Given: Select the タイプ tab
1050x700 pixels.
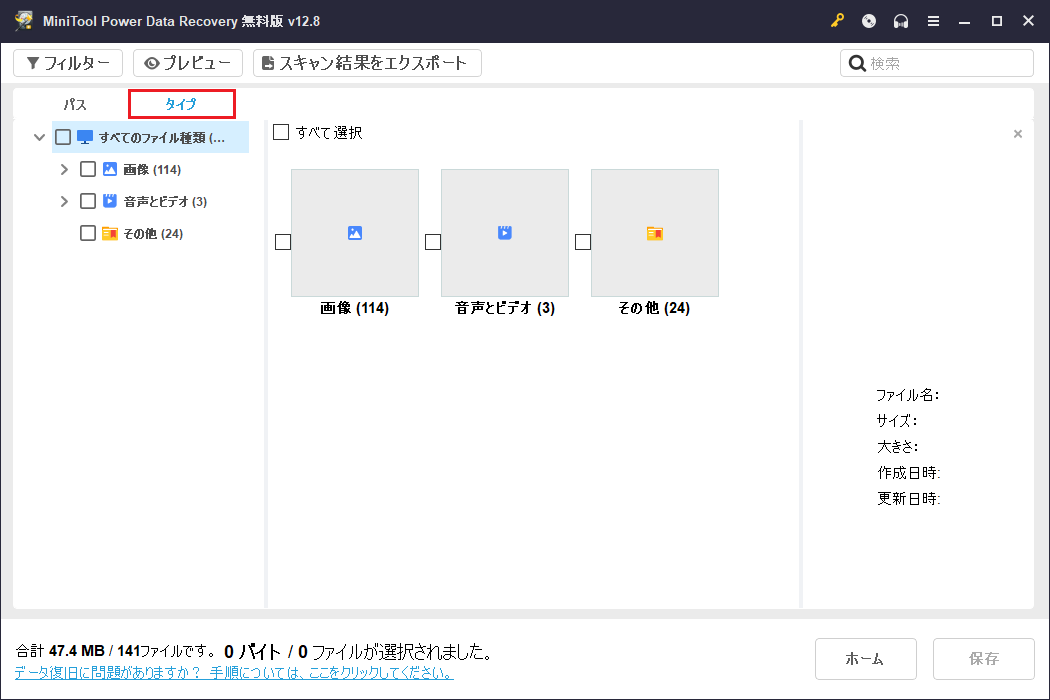Looking at the screenshot, I should tap(181, 103).
